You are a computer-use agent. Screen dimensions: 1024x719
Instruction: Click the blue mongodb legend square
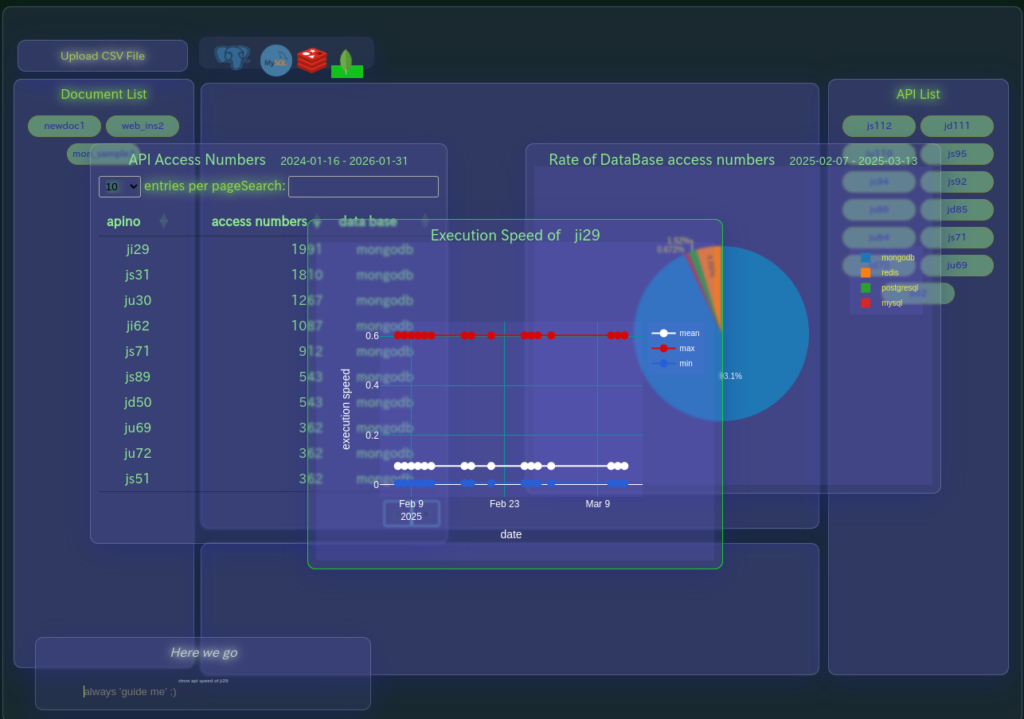pyautogui.click(x=866, y=258)
